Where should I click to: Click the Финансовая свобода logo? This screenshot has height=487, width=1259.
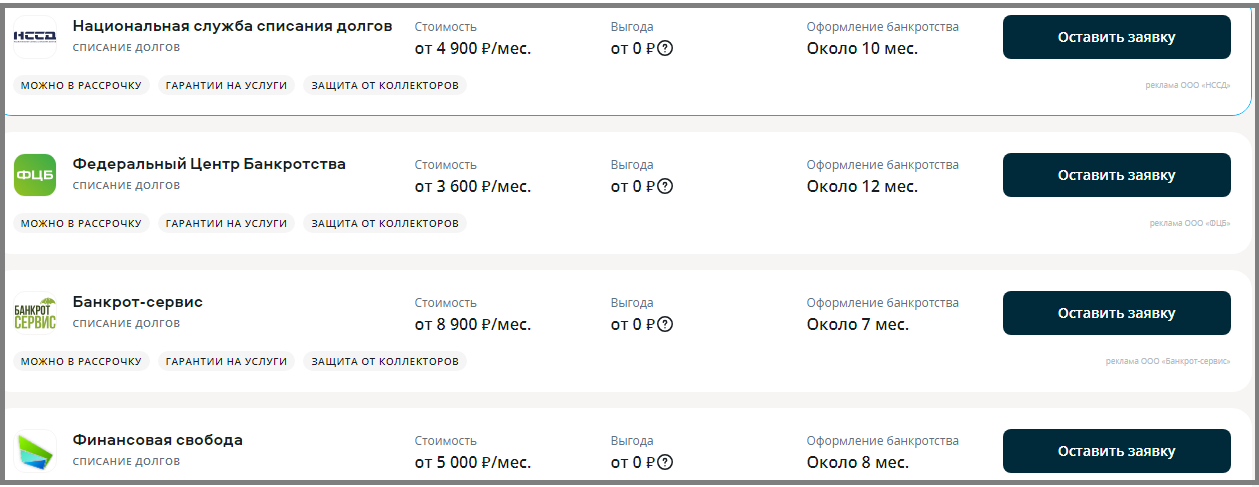35,451
